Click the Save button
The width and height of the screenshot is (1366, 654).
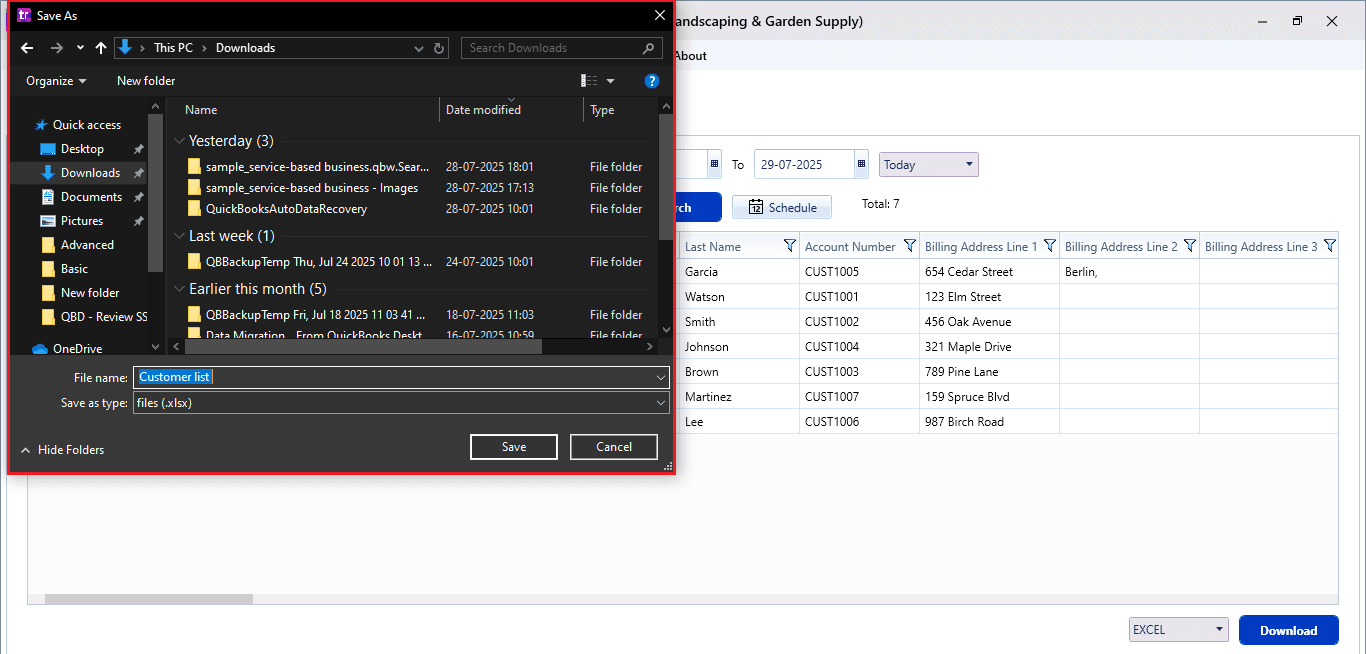tap(513, 446)
